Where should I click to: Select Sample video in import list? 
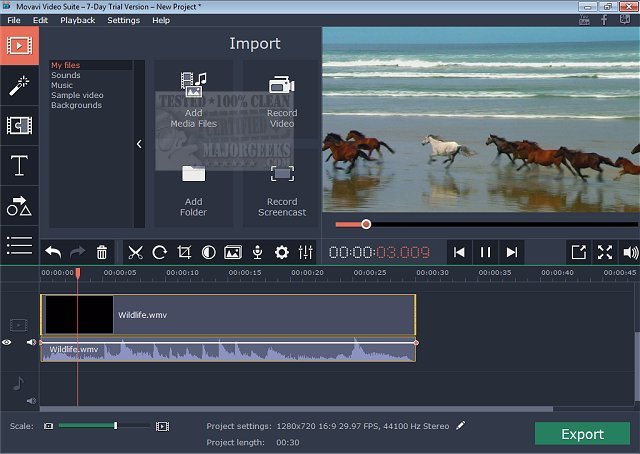pyautogui.click(x=78, y=95)
